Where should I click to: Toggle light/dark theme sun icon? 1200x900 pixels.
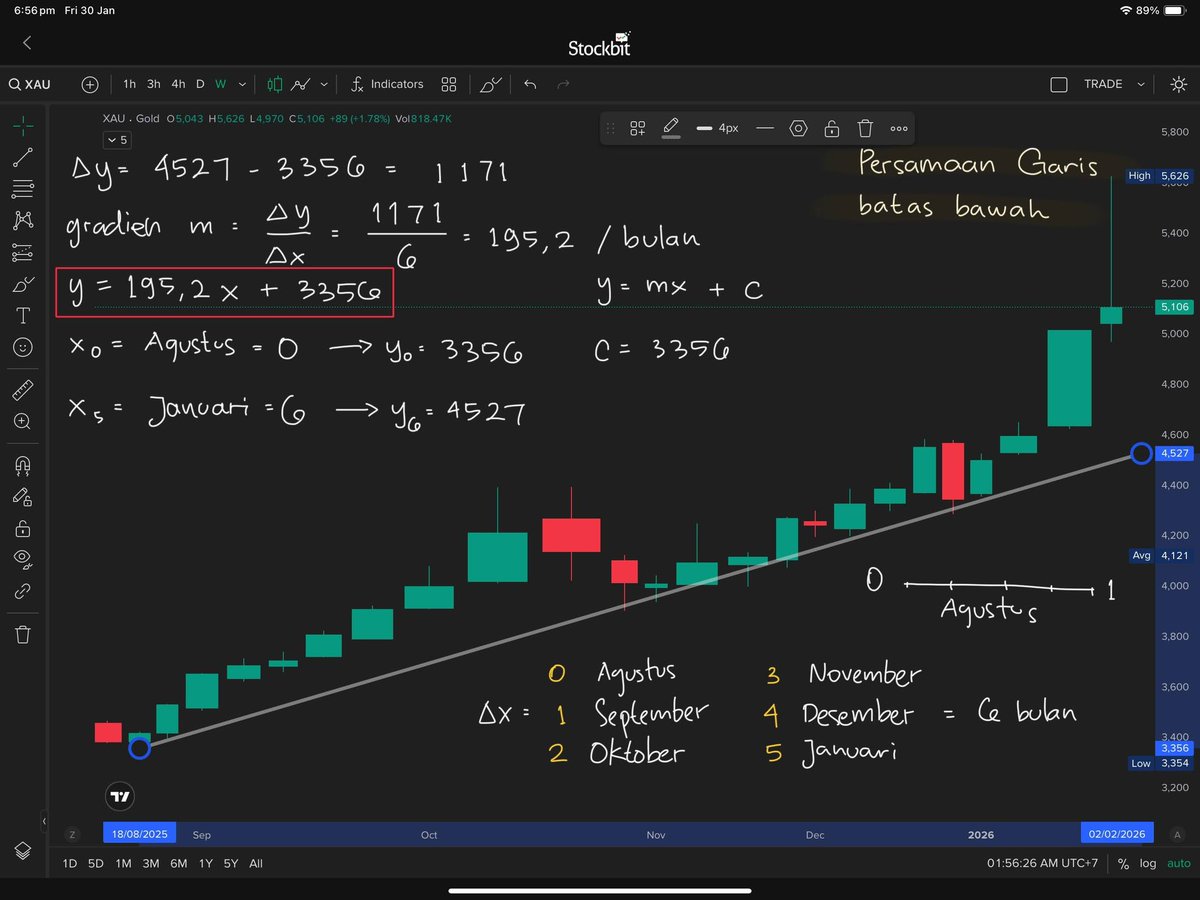1178,84
